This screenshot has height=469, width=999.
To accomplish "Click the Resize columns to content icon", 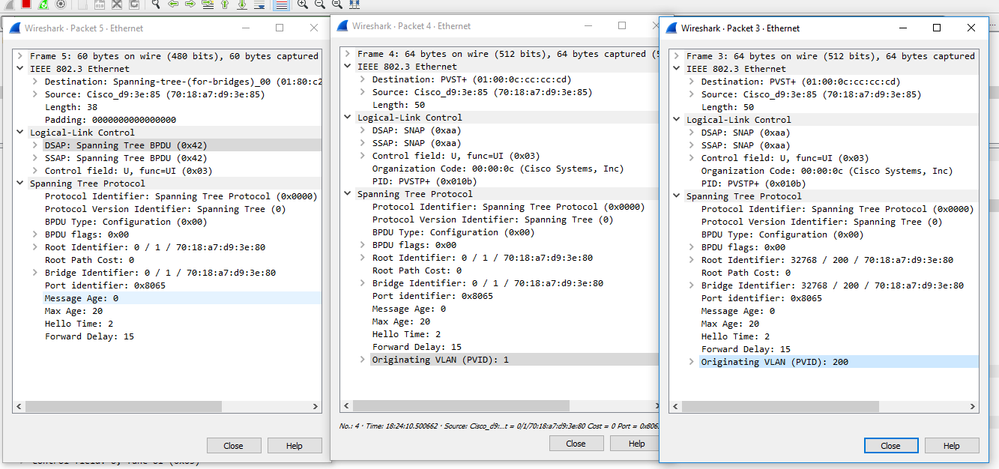I will pyautogui.click(x=355, y=4).
